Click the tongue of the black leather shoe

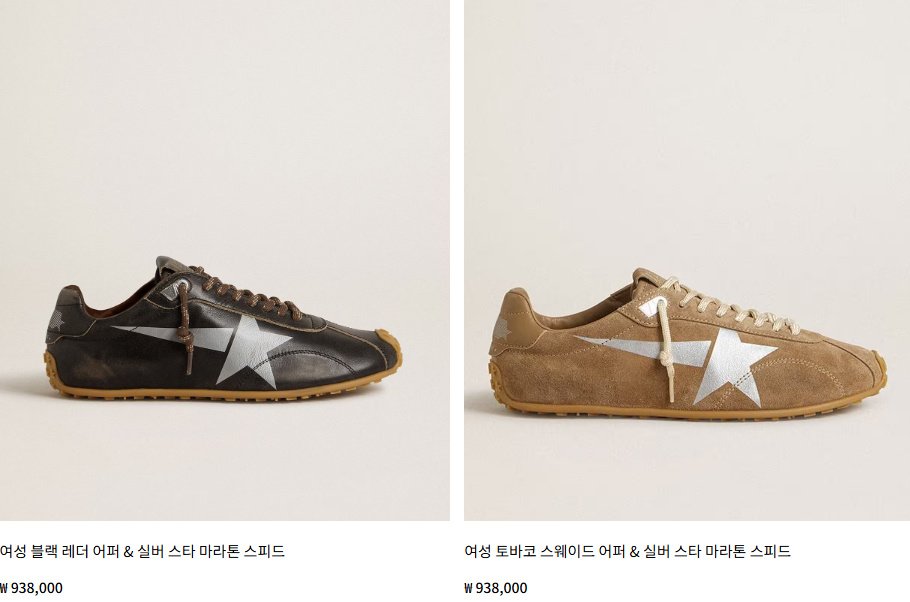(x=167, y=269)
